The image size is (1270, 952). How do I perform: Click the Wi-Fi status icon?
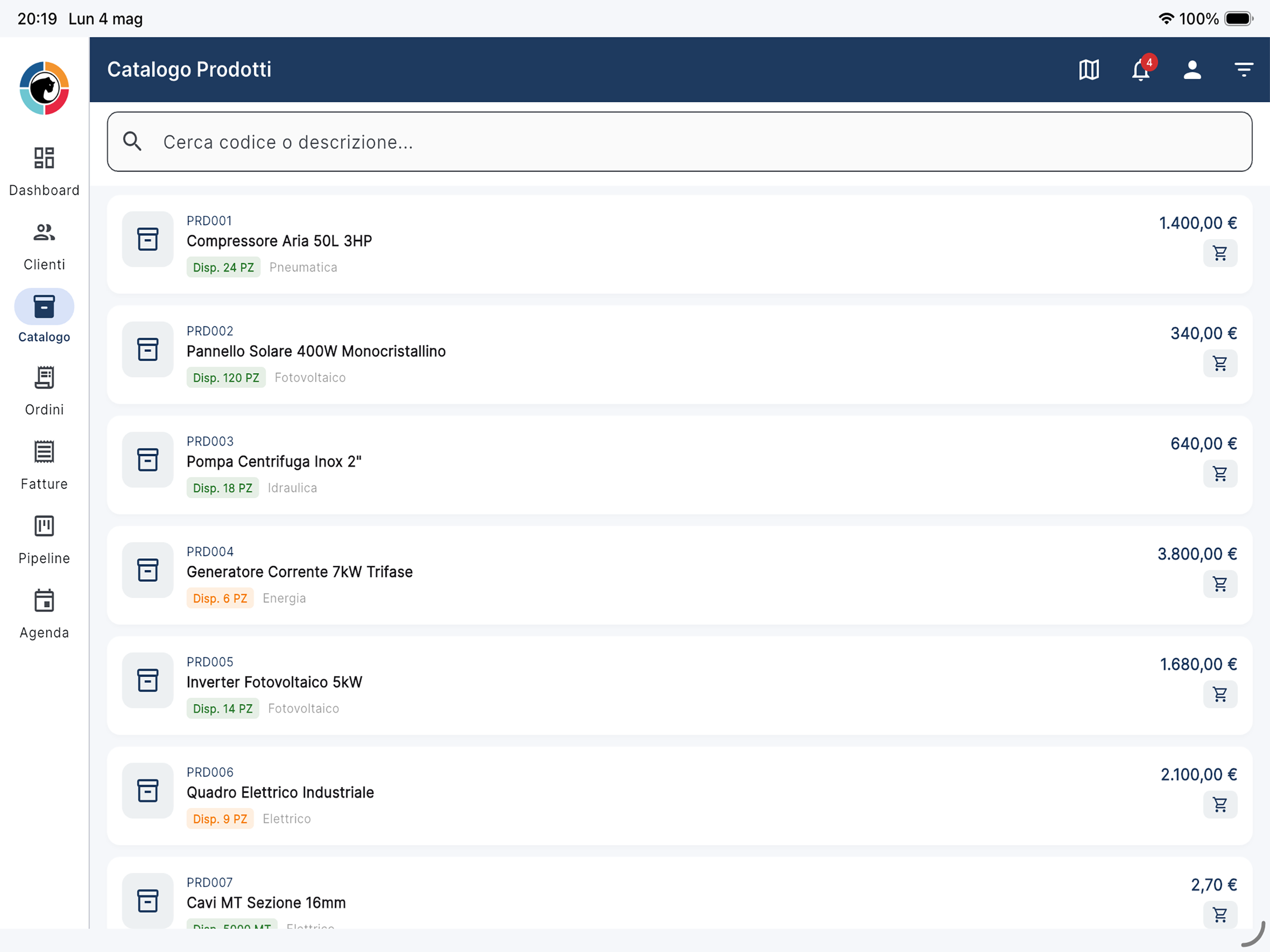pyautogui.click(x=1165, y=19)
